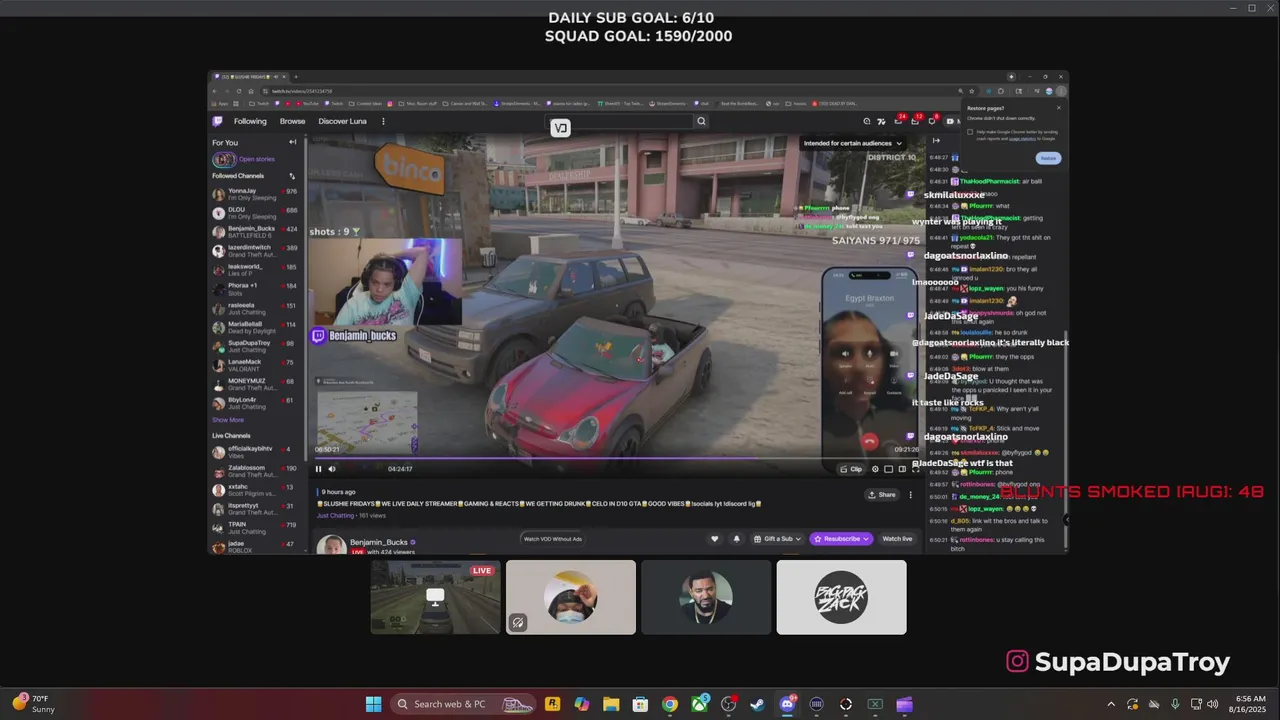Check the Help make Google Chrome better box
The width and height of the screenshot is (1280, 720).
click(x=970, y=132)
